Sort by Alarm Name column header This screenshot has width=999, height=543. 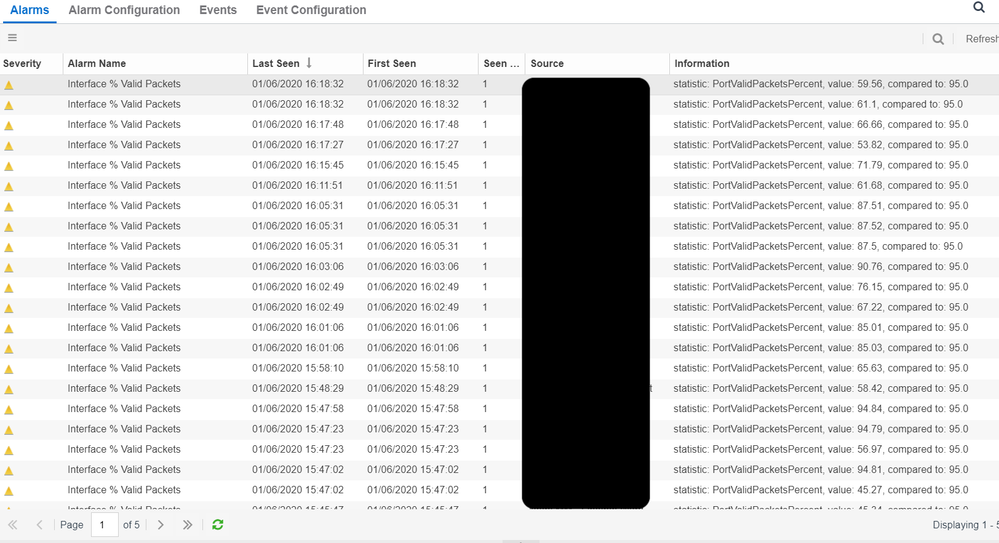97,63
